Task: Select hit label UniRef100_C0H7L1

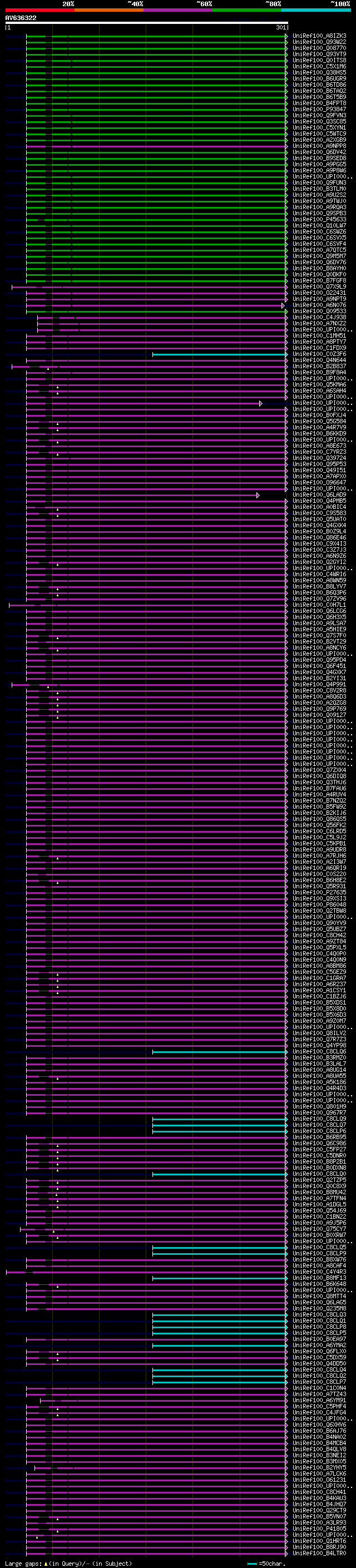Action: pos(319,605)
